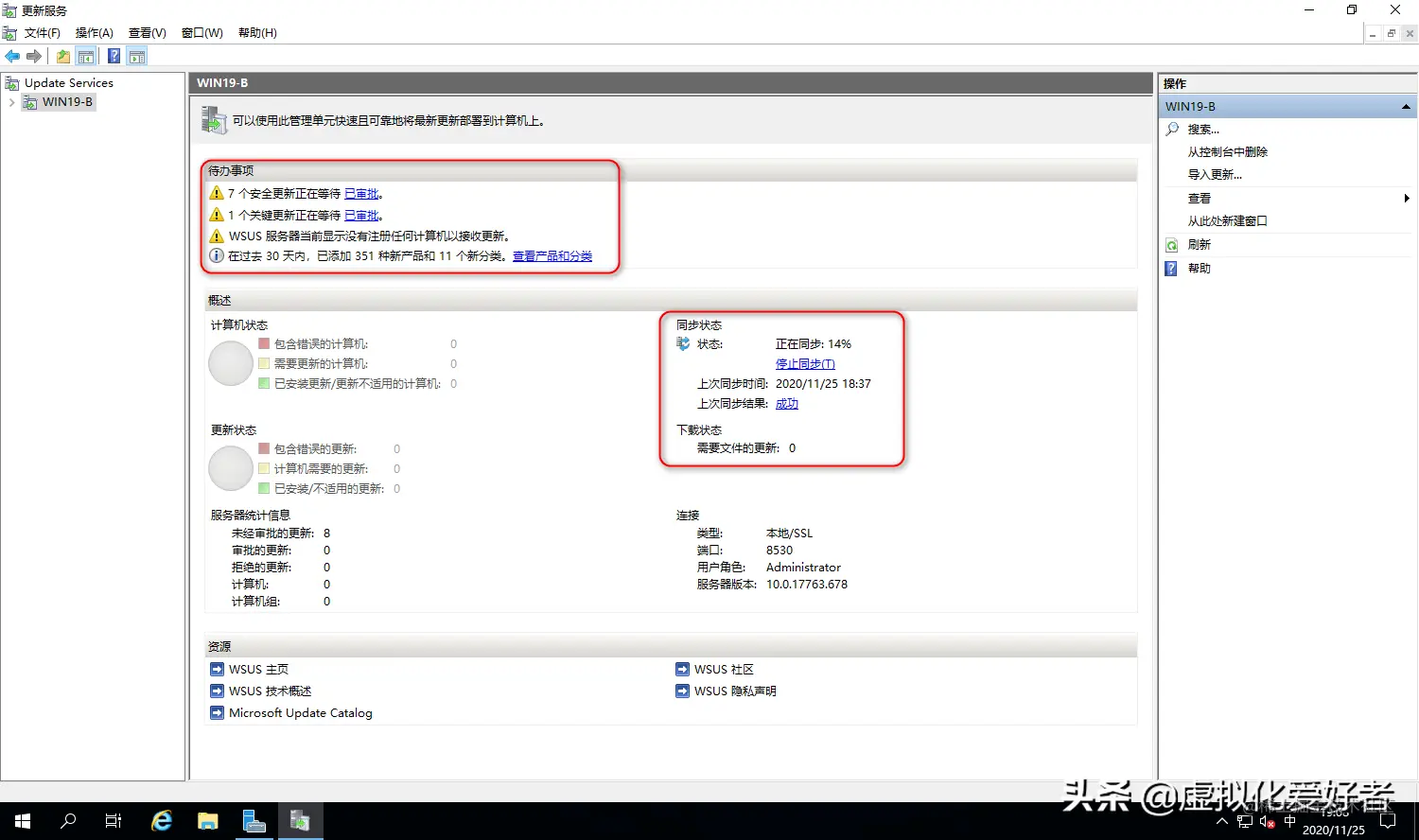Click the Refresh icon beside 刷新
This screenshot has width=1419, height=840.
point(1174,243)
